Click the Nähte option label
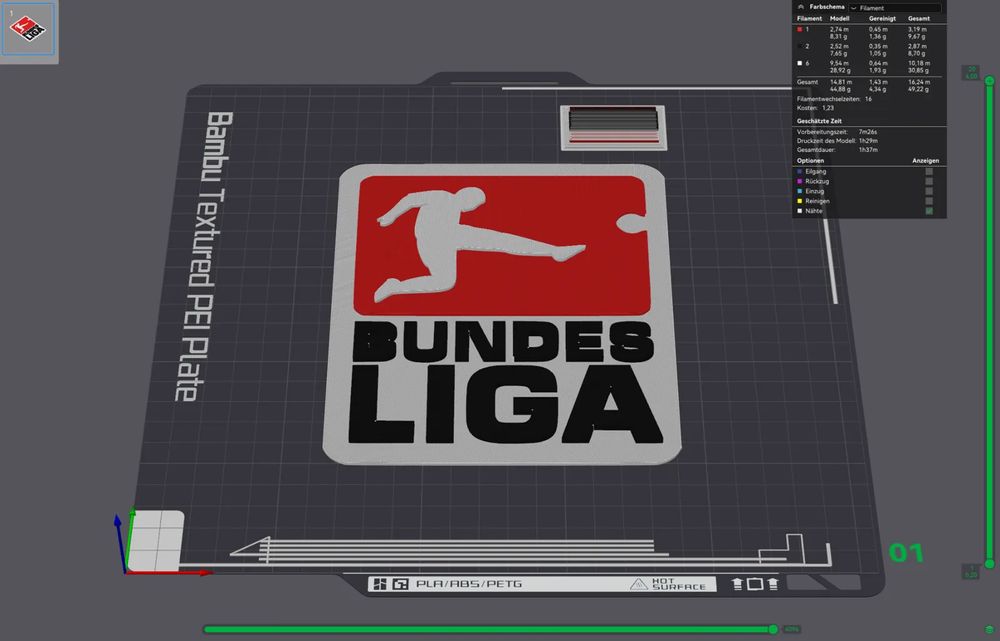The image size is (1000, 641). tap(813, 211)
